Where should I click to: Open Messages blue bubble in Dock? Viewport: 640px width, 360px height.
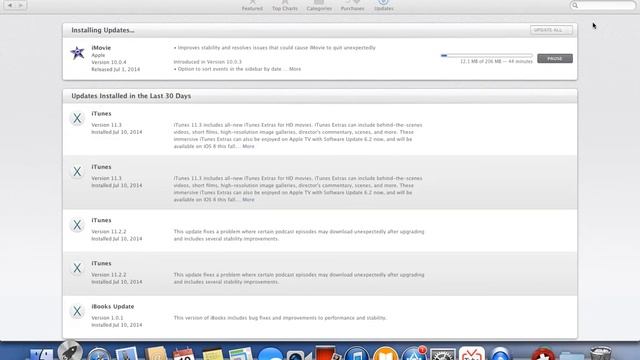coord(270,354)
